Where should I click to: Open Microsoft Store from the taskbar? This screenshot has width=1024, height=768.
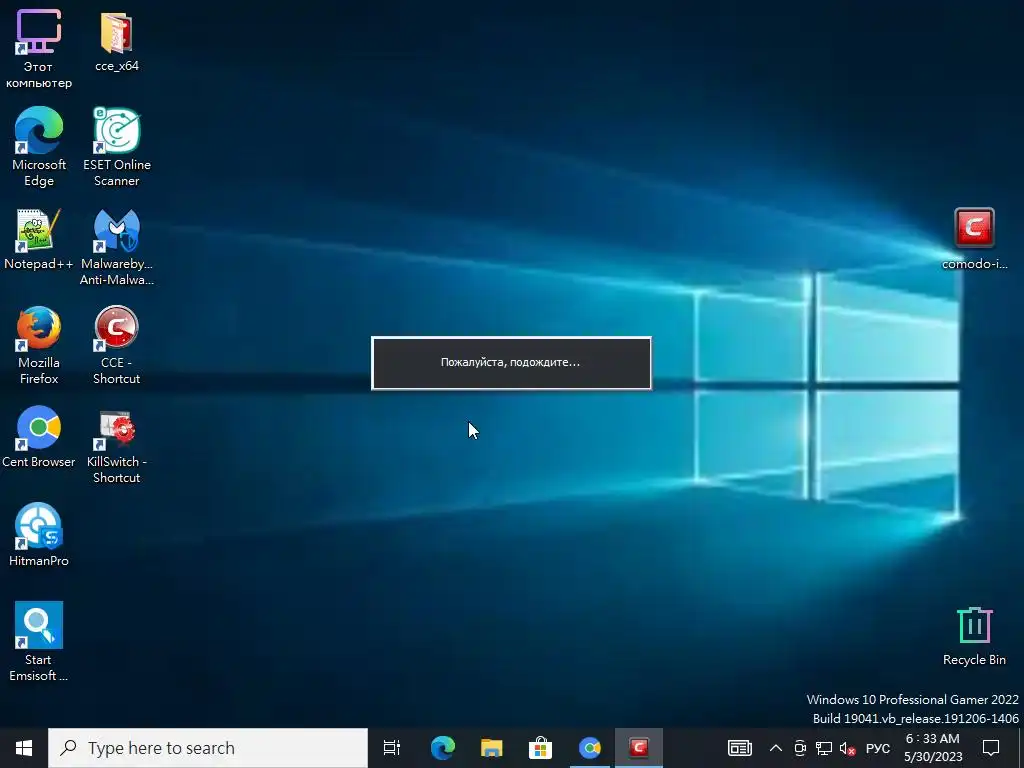pos(541,748)
